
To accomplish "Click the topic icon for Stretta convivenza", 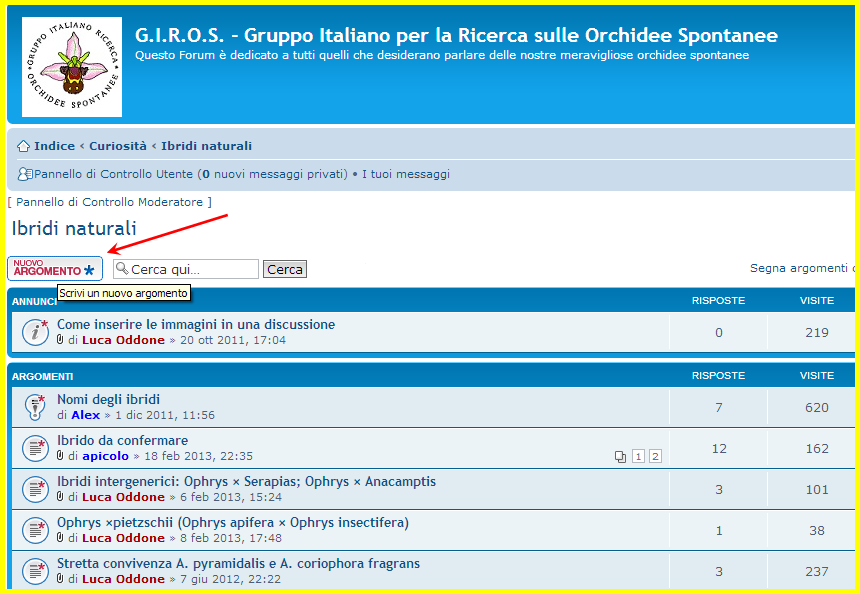I will [36, 571].
